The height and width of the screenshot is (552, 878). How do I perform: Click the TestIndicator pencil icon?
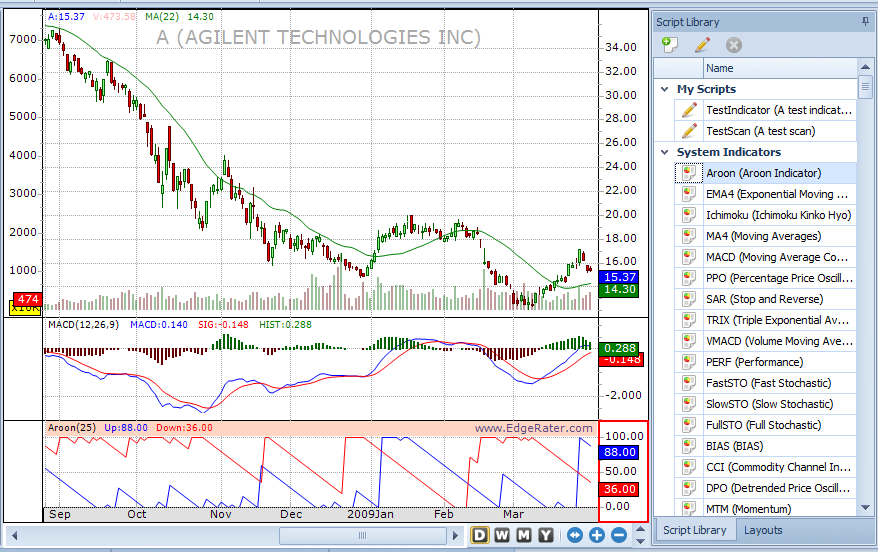689,110
